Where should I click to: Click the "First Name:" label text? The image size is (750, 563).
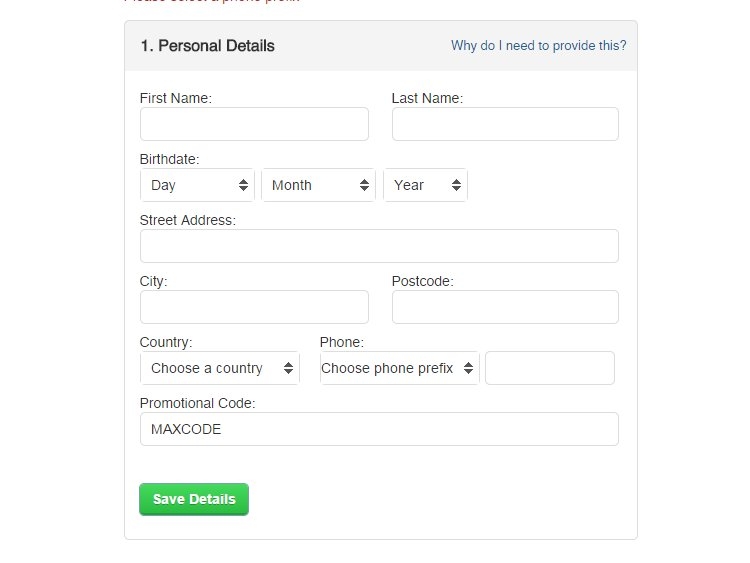coord(176,98)
